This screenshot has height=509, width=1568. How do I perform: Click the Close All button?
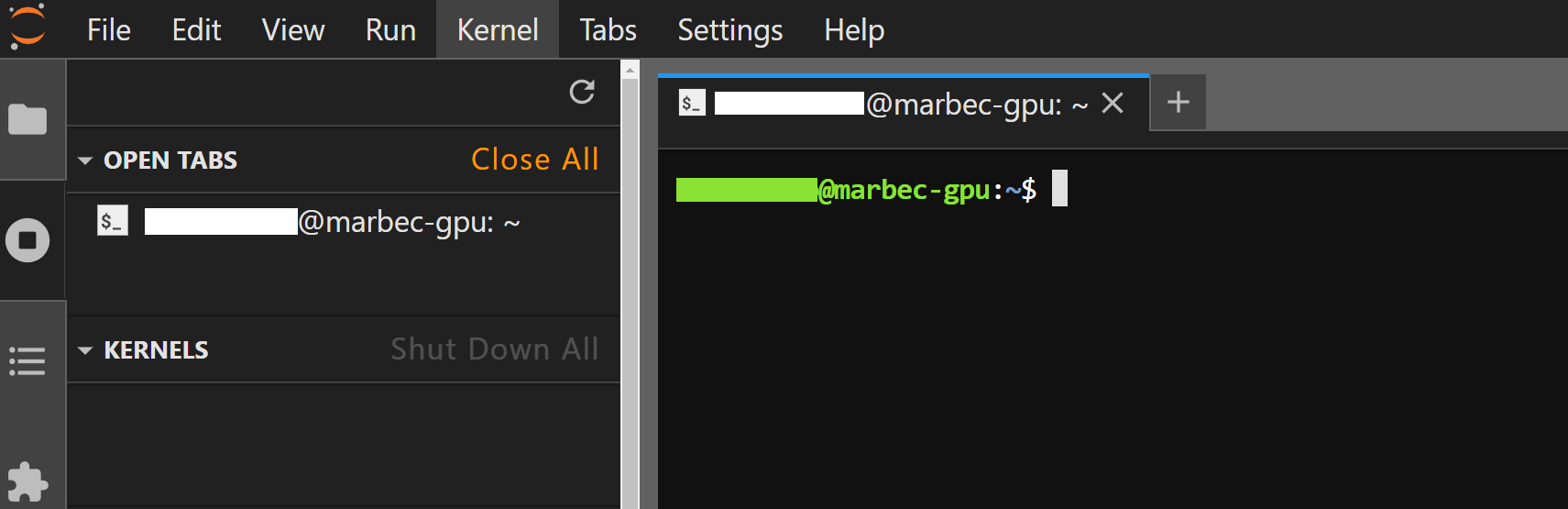pos(534,160)
